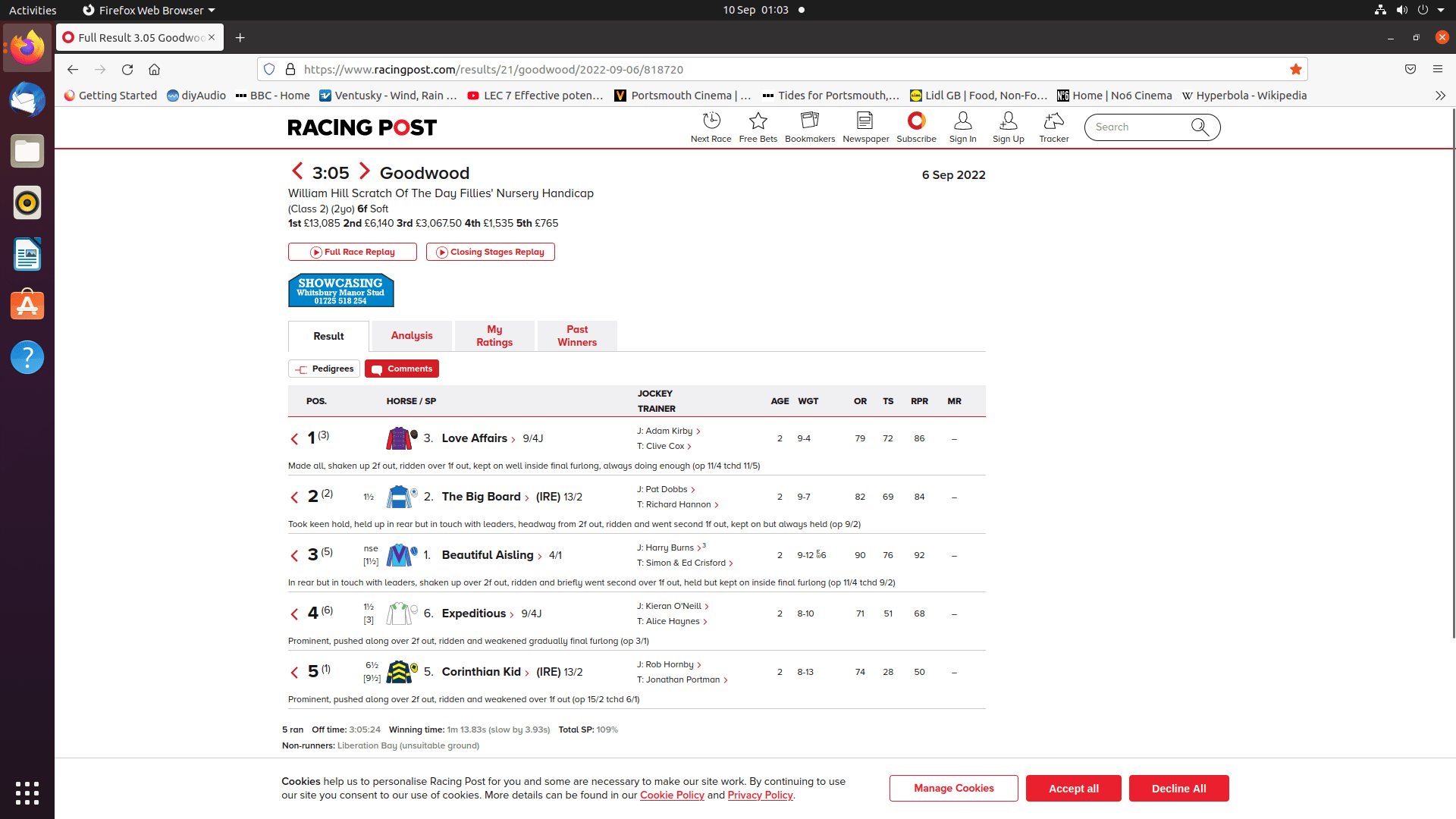Image resolution: width=1456 pixels, height=819 pixels.
Task: Open trainer Richard Hannon link
Action: [679, 504]
